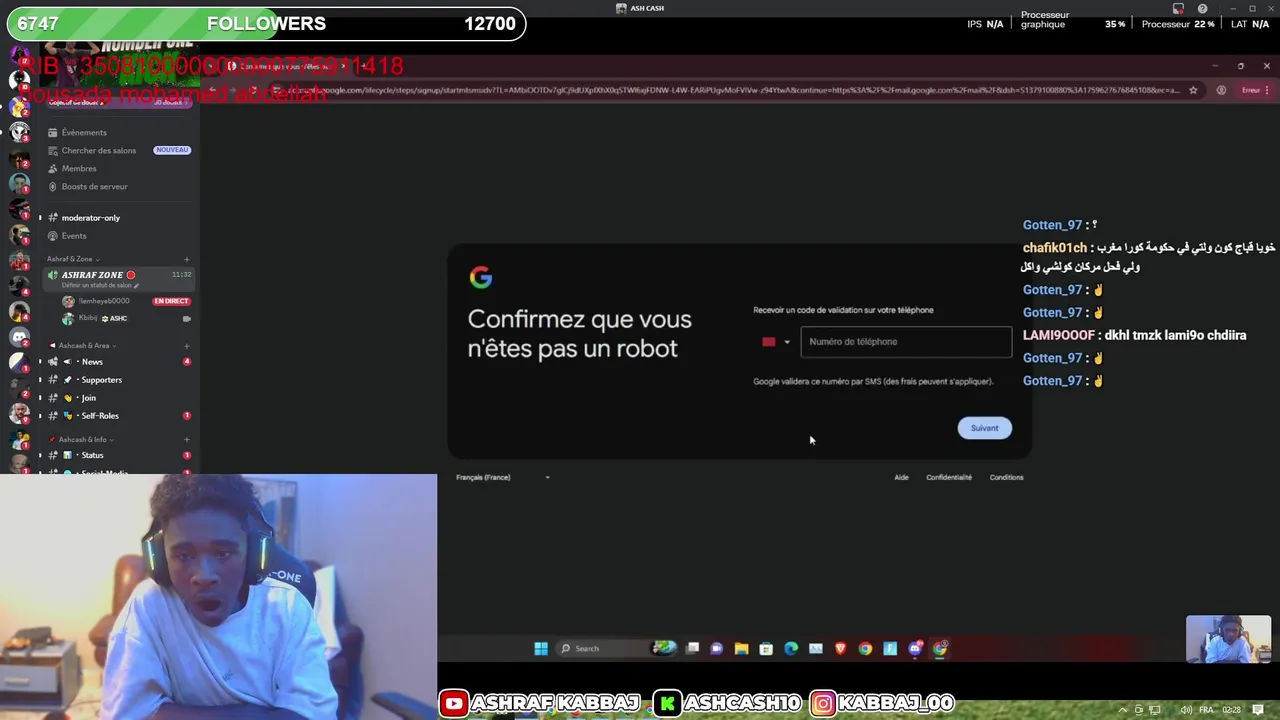Click chafik01ch username in chat

pos(1055,247)
